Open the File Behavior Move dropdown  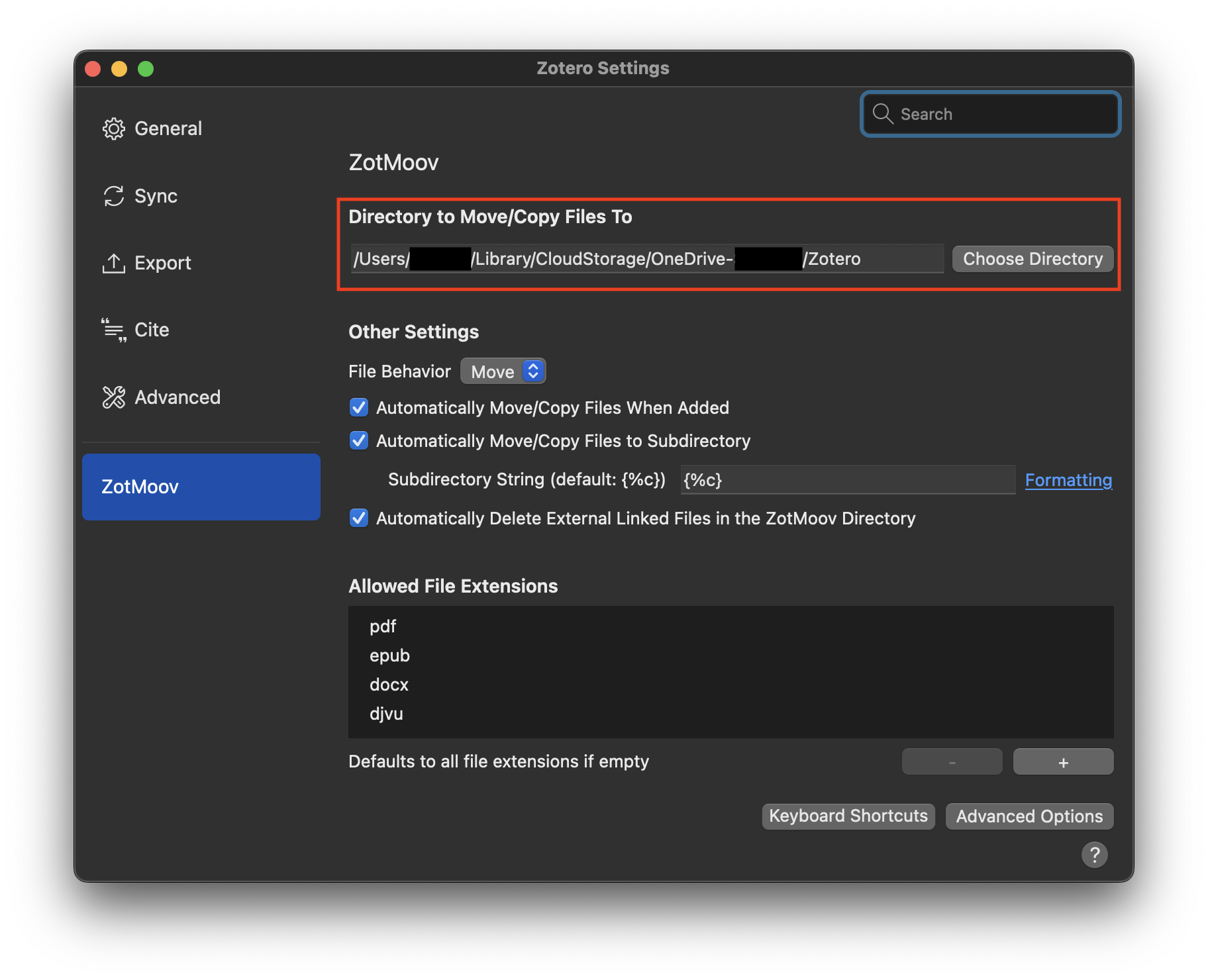503,371
